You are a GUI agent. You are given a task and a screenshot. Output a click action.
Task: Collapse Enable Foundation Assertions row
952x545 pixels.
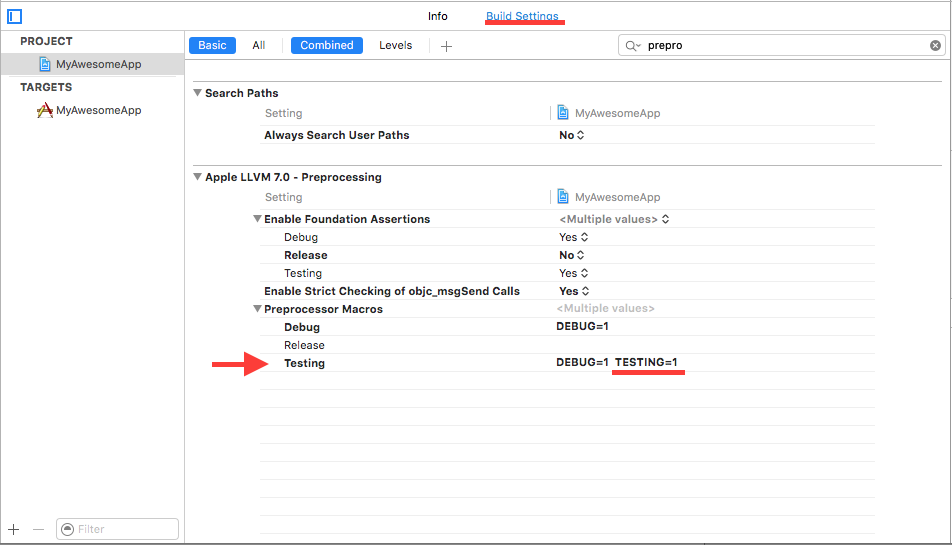point(257,219)
